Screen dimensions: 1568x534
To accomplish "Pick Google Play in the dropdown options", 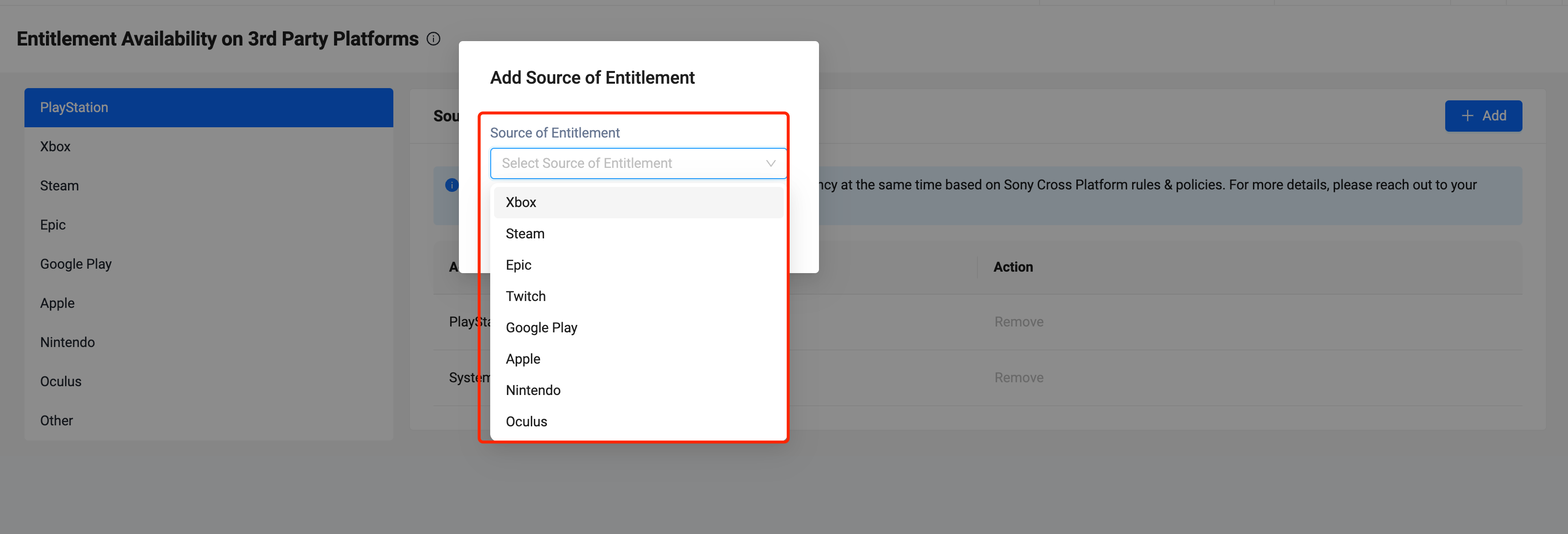I will coord(638,327).
